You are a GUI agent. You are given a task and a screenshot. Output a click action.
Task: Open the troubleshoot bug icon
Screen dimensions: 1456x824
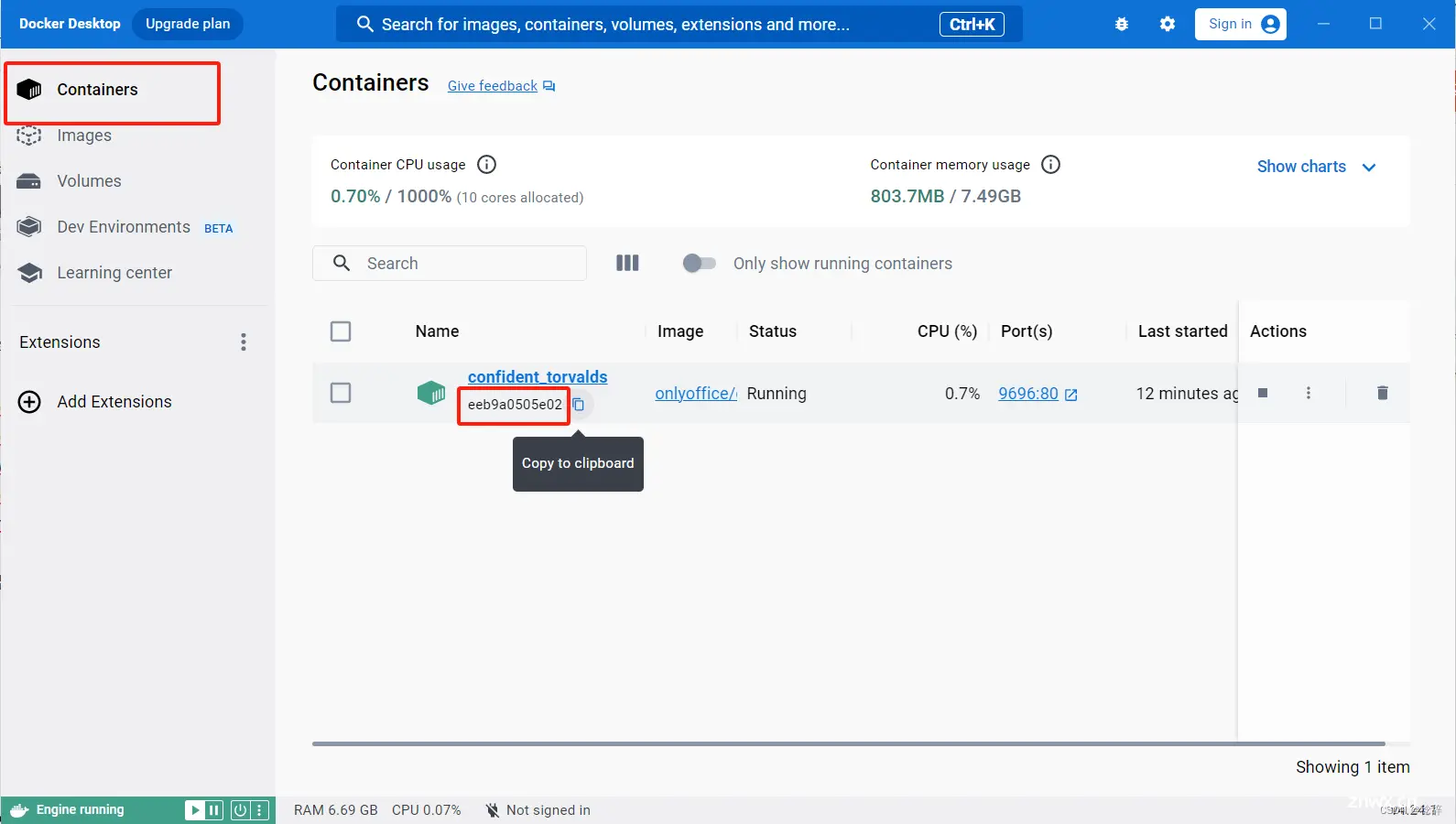[x=1122, y=25]
